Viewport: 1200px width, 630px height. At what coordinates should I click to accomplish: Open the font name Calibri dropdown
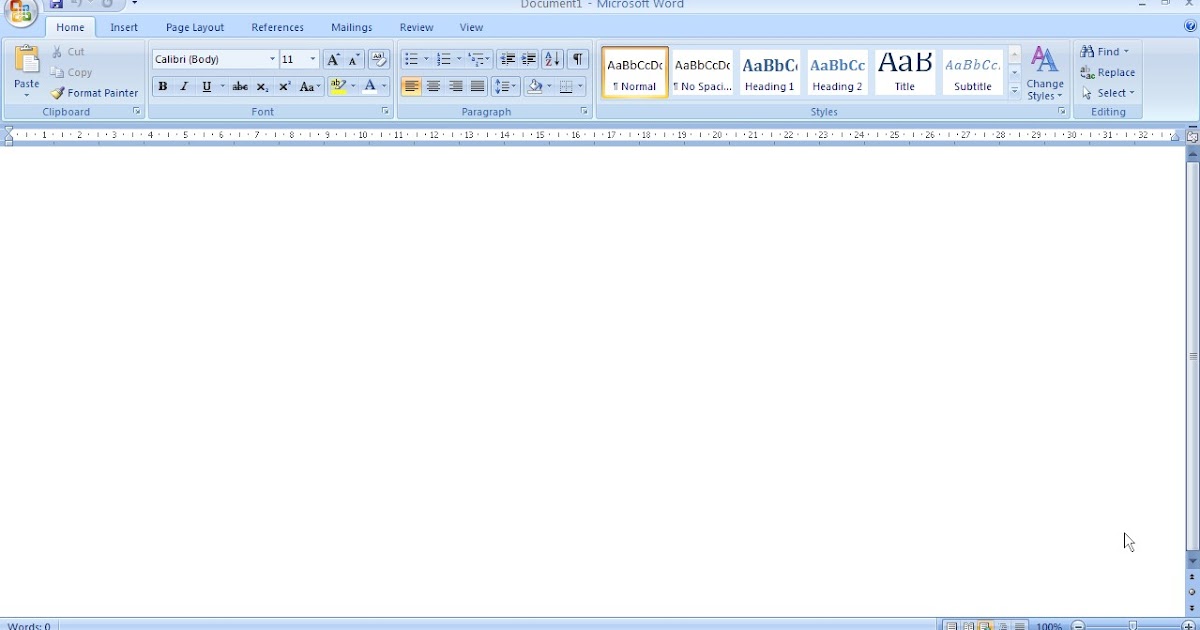272,60
